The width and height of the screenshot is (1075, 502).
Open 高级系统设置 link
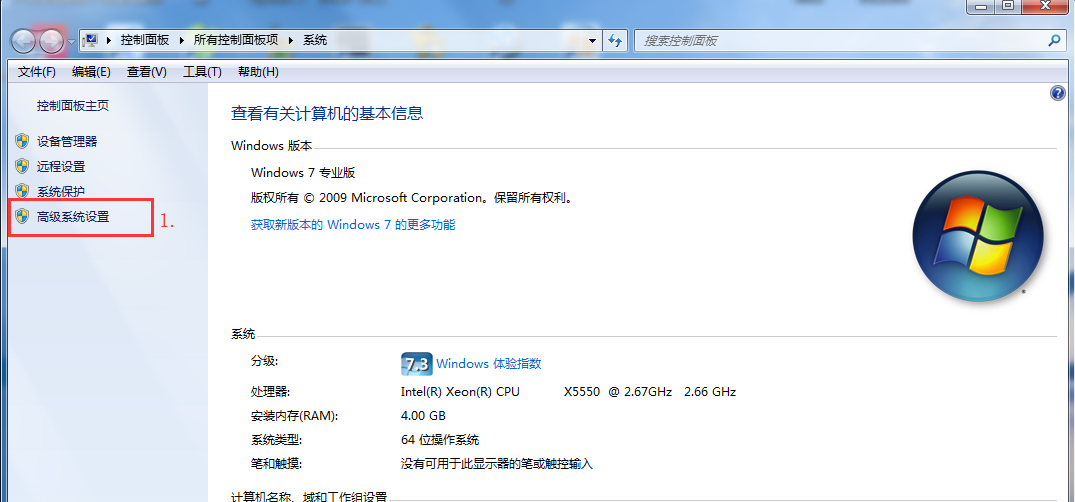[73, 217]
